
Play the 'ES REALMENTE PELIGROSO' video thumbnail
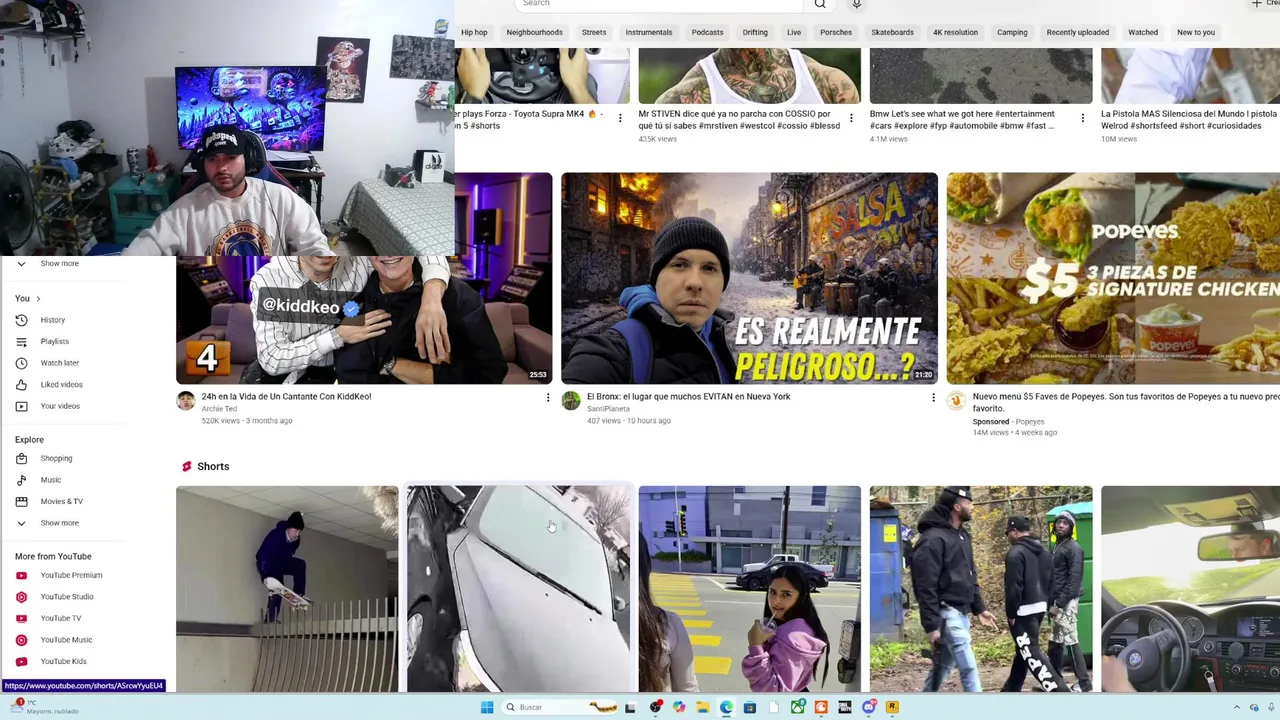point(749,278)
